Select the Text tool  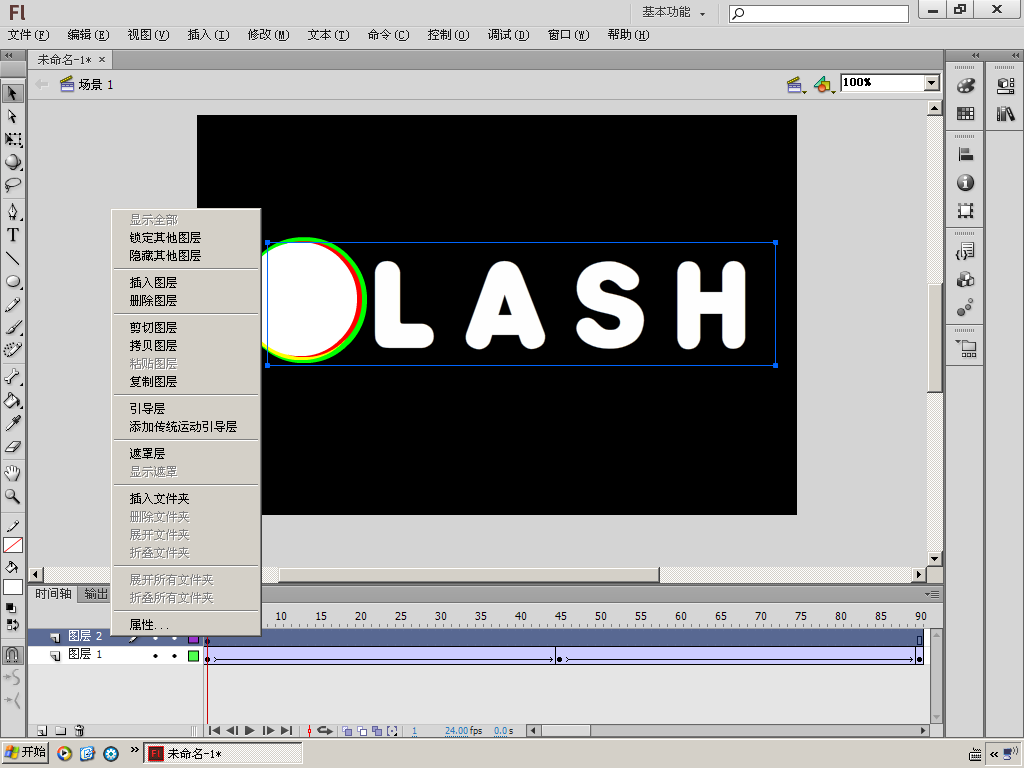tap(12, 235)
